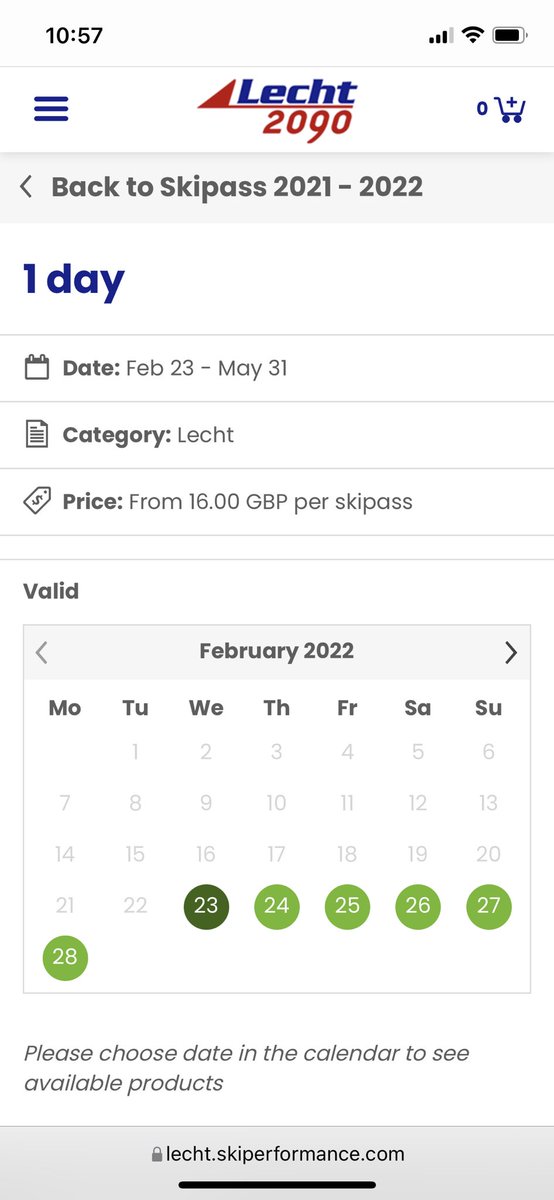Click the February 2022 month header

tap(277, 651)
